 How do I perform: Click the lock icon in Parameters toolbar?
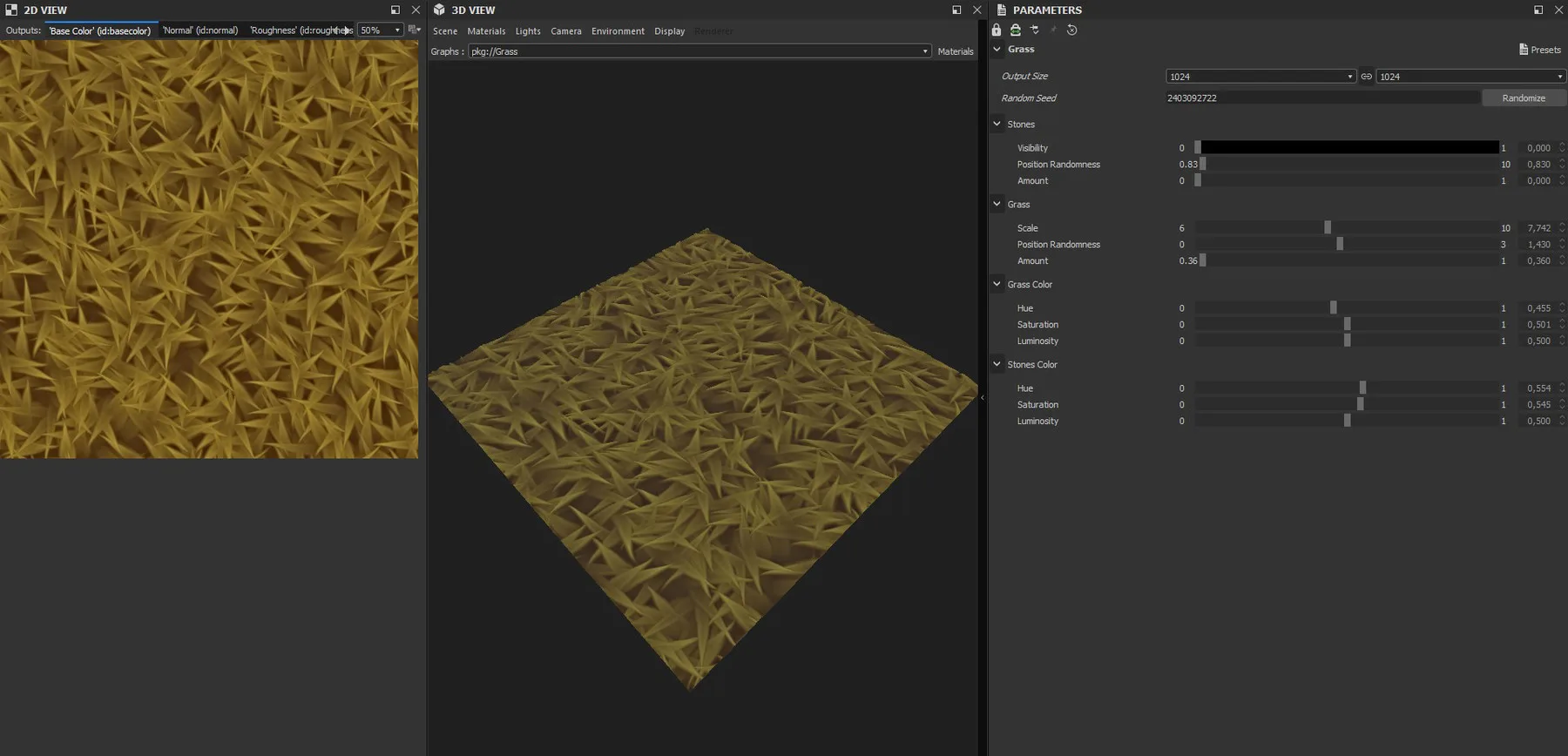(997, 30)
